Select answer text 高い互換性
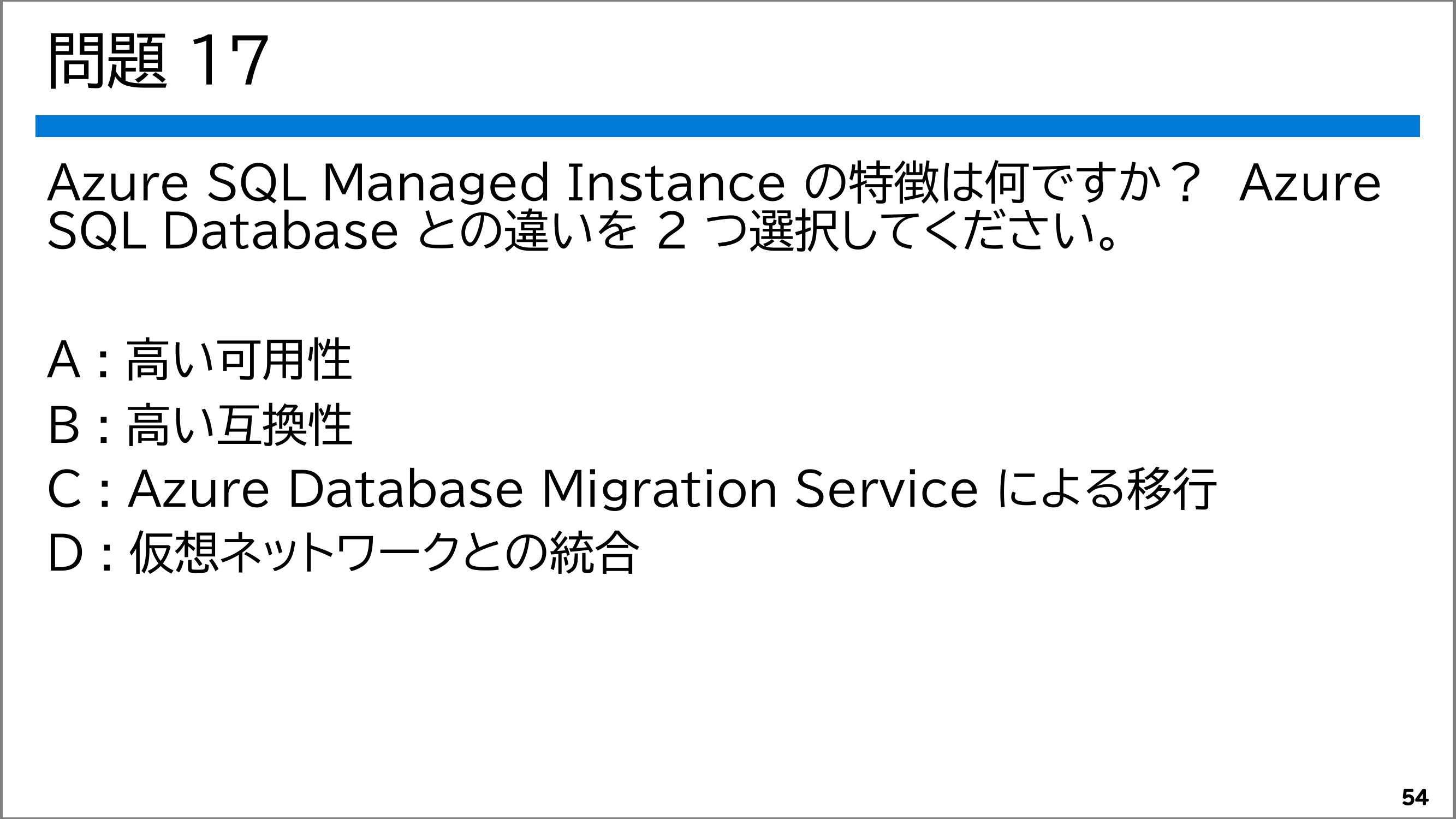Screen dimensions: 1456x819 click(x=239, y=425)
